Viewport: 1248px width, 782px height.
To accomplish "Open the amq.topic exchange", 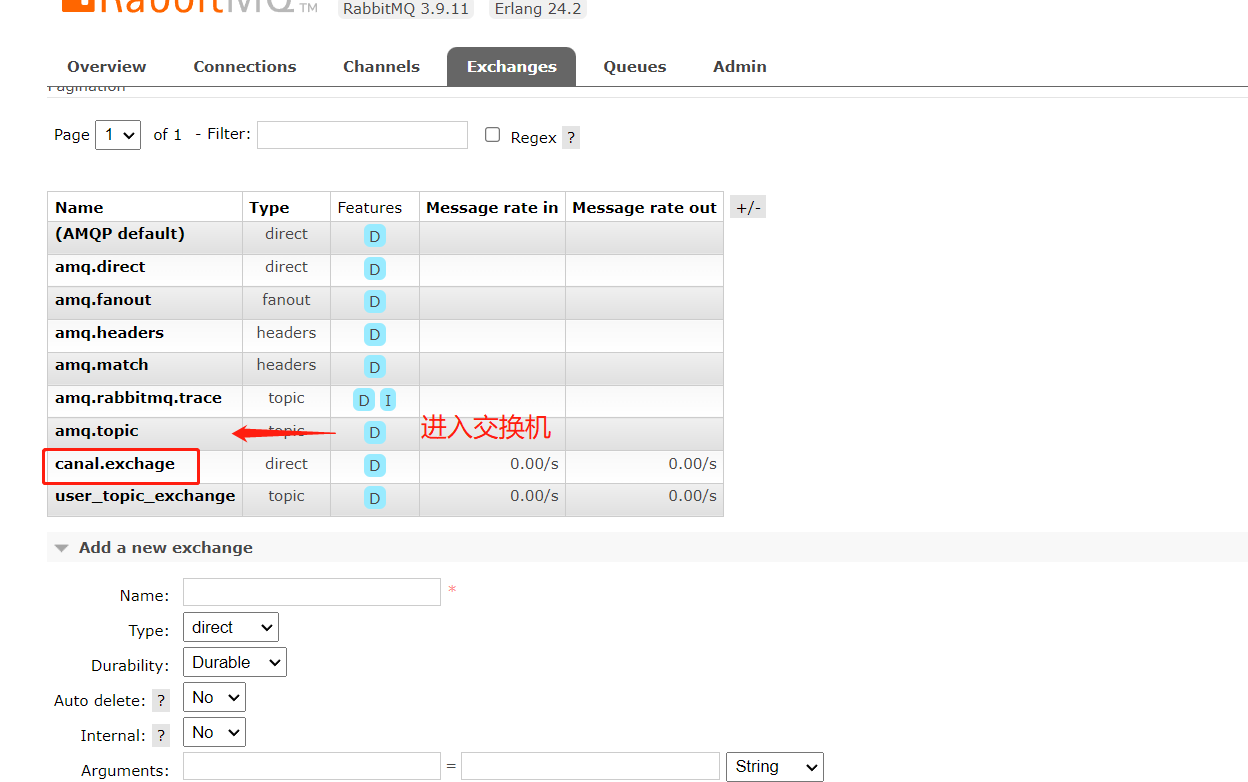I will [97, 431].
